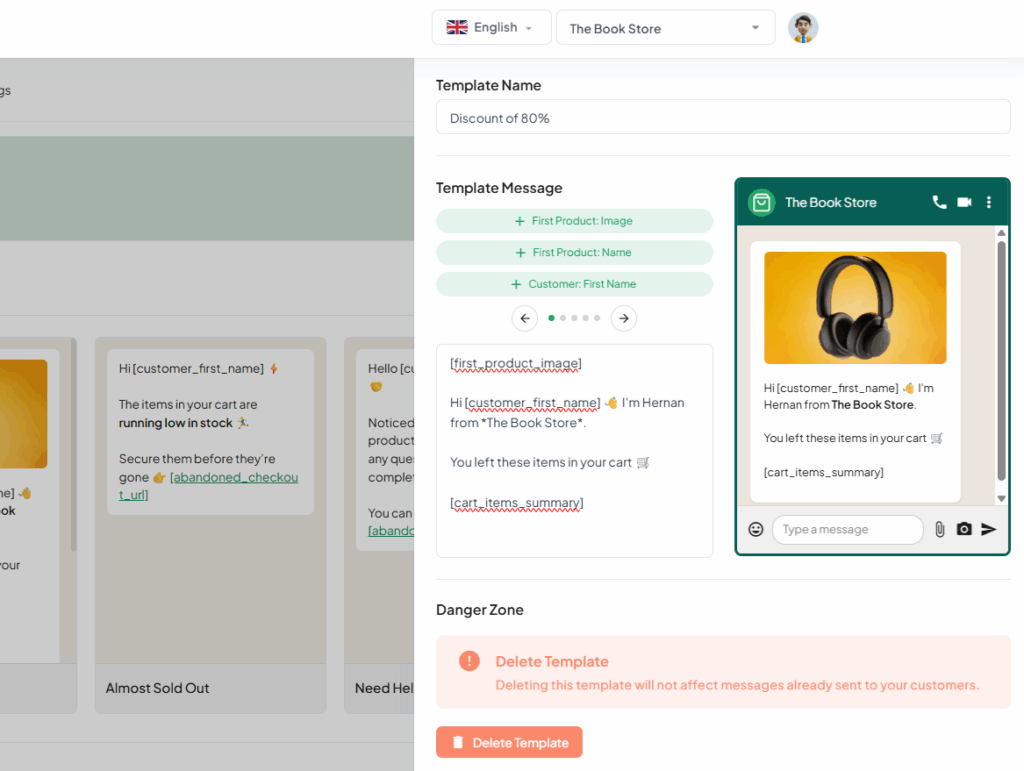Click the paperclip attachment icon

click(x=940, y=529)
